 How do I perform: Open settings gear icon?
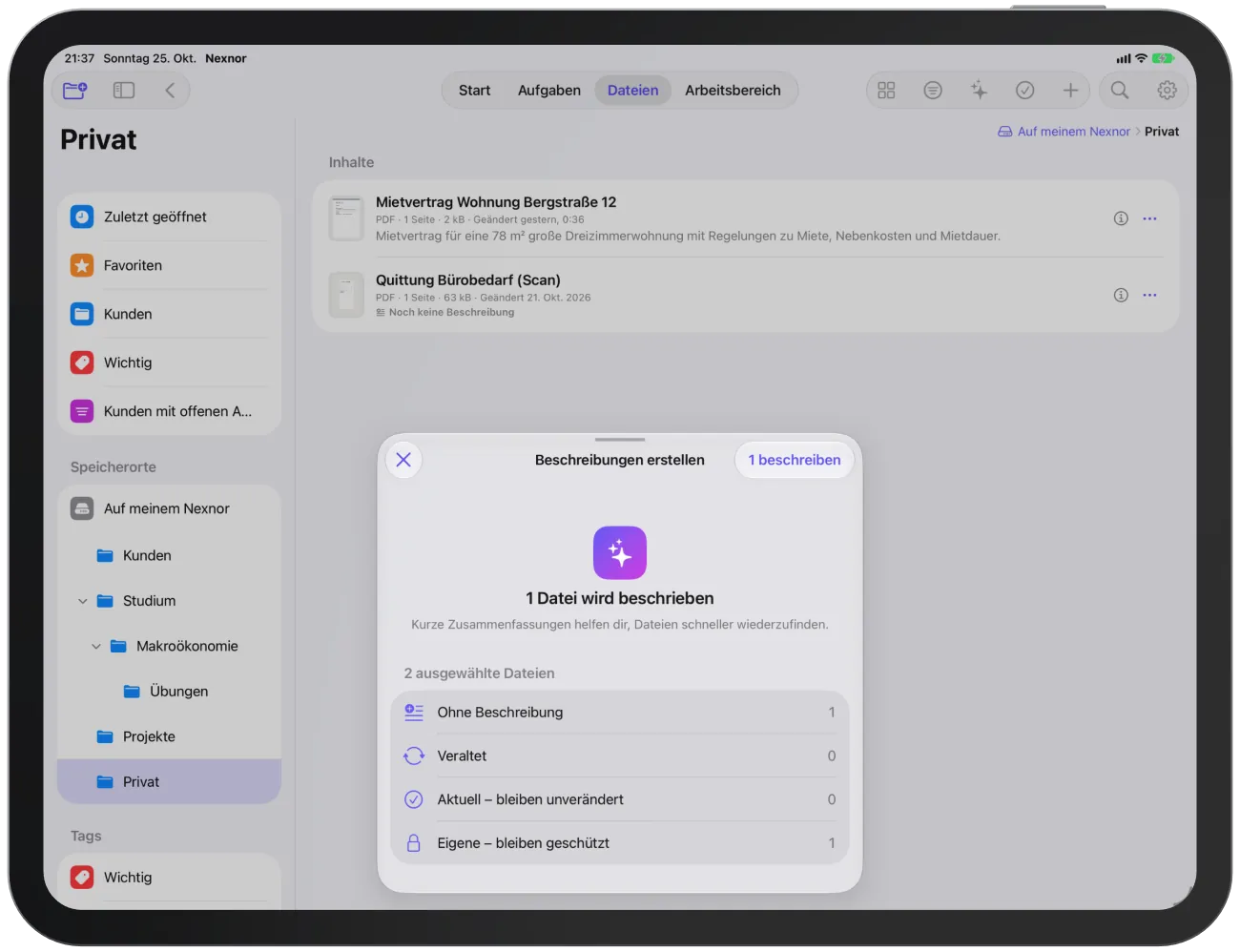[x=1167, y=91]
